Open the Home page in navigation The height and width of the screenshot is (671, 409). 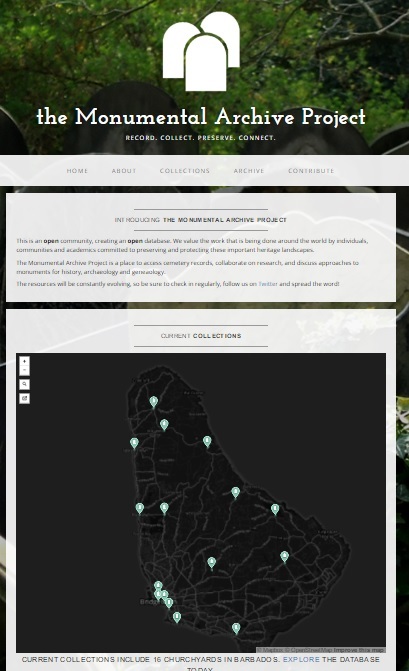pyautogui.click(x=77, y=171)
